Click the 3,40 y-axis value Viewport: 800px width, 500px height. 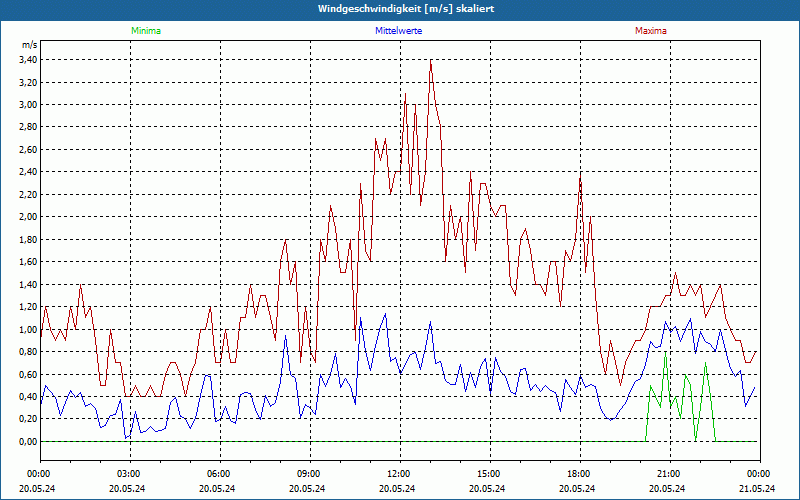click(28, 60)
